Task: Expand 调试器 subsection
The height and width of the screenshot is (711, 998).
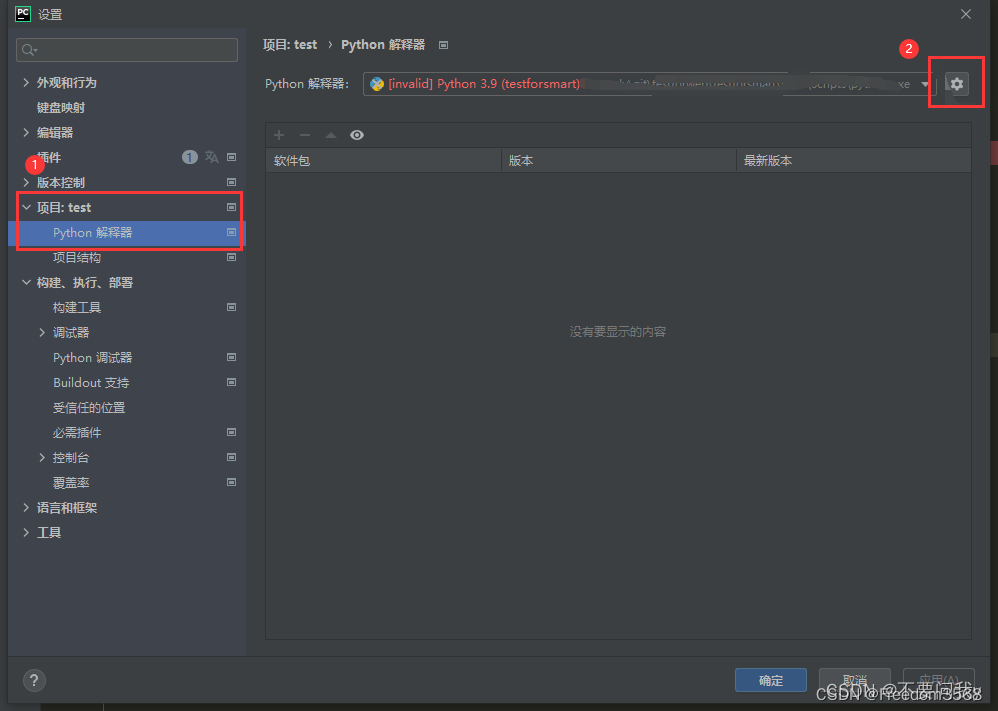Action: point(42,333)
